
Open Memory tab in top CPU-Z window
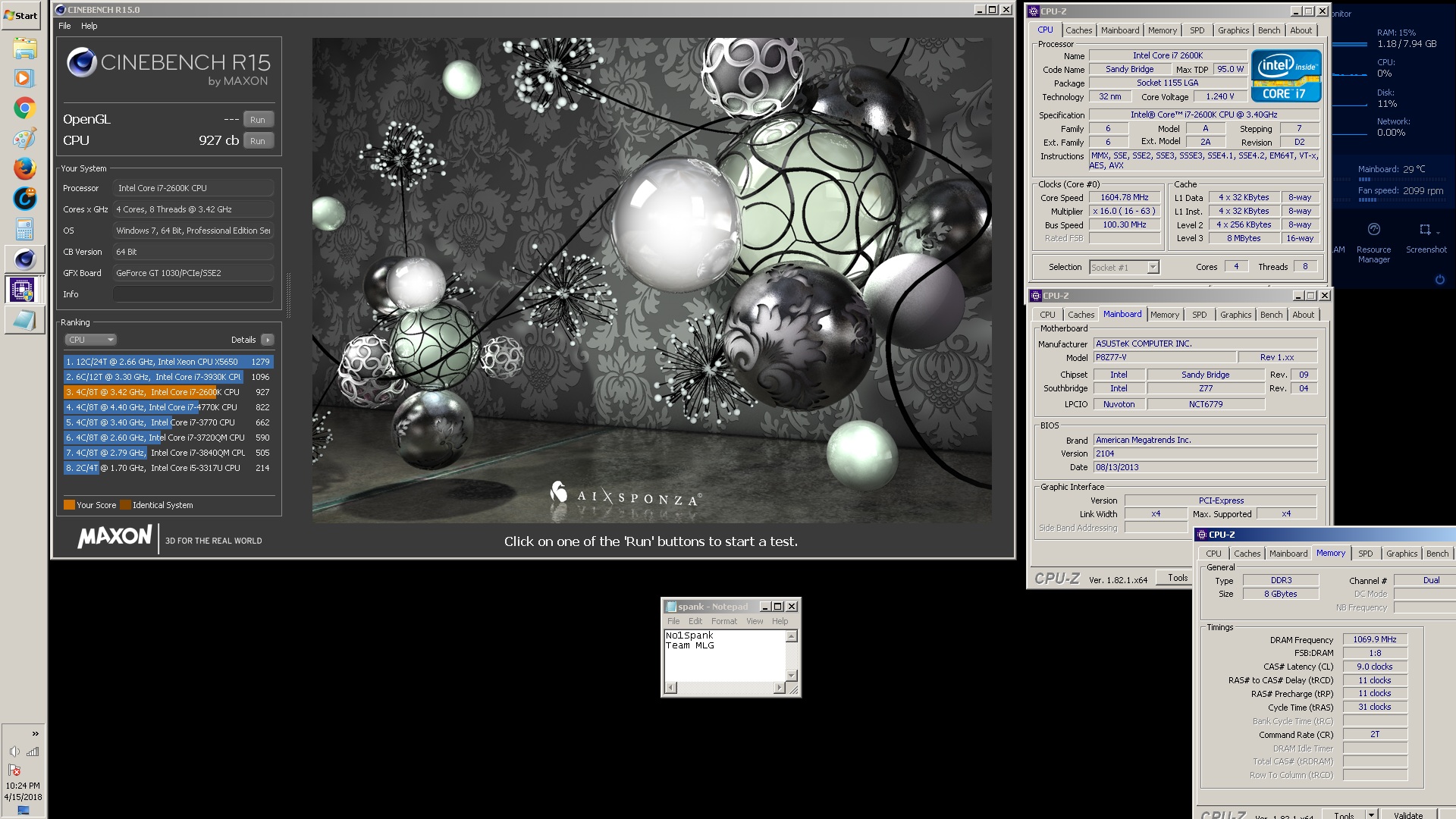coord(1162,30)
